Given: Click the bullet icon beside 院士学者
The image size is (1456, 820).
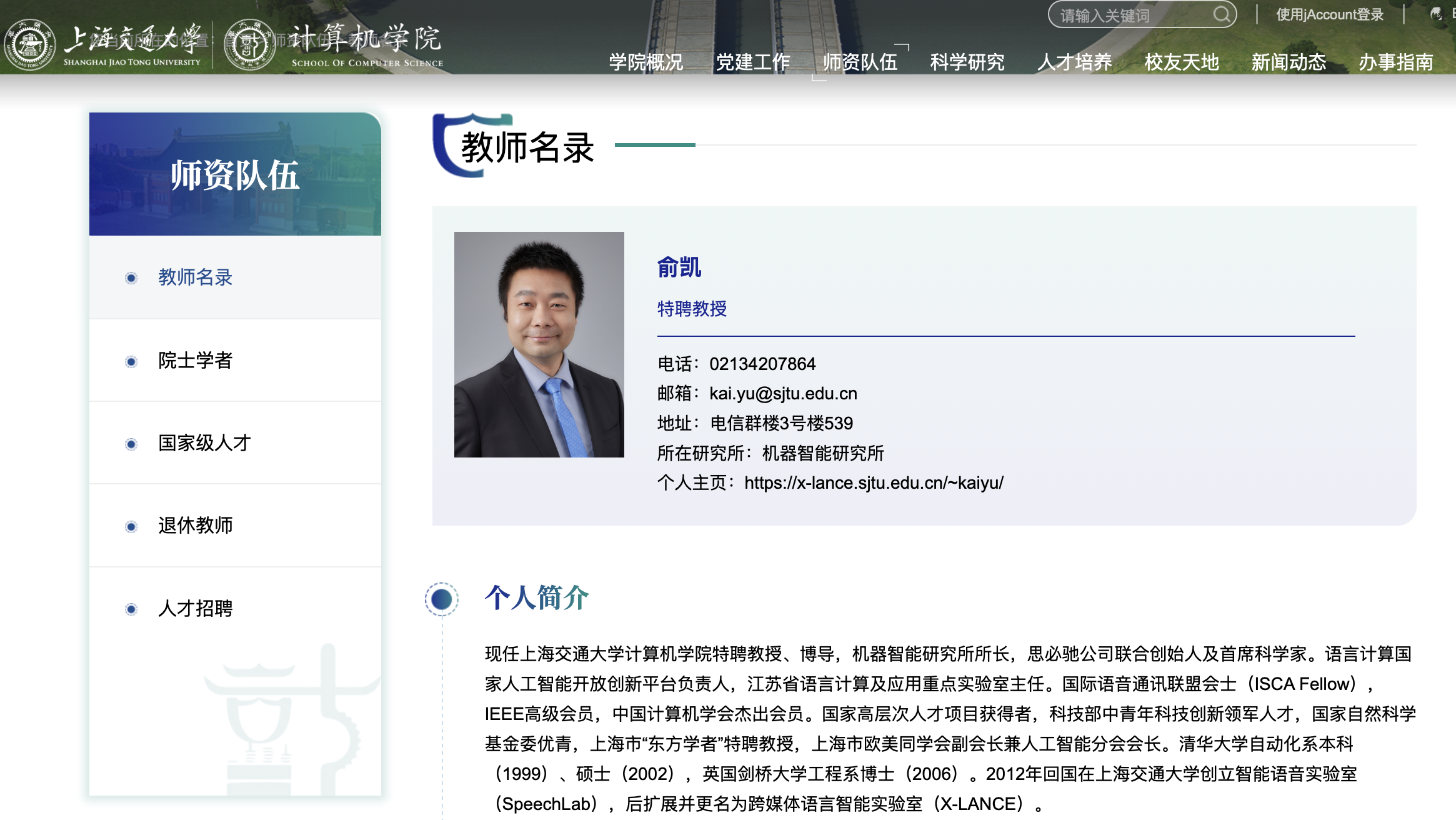Looking at the screenshot, I should coord(131,361).
